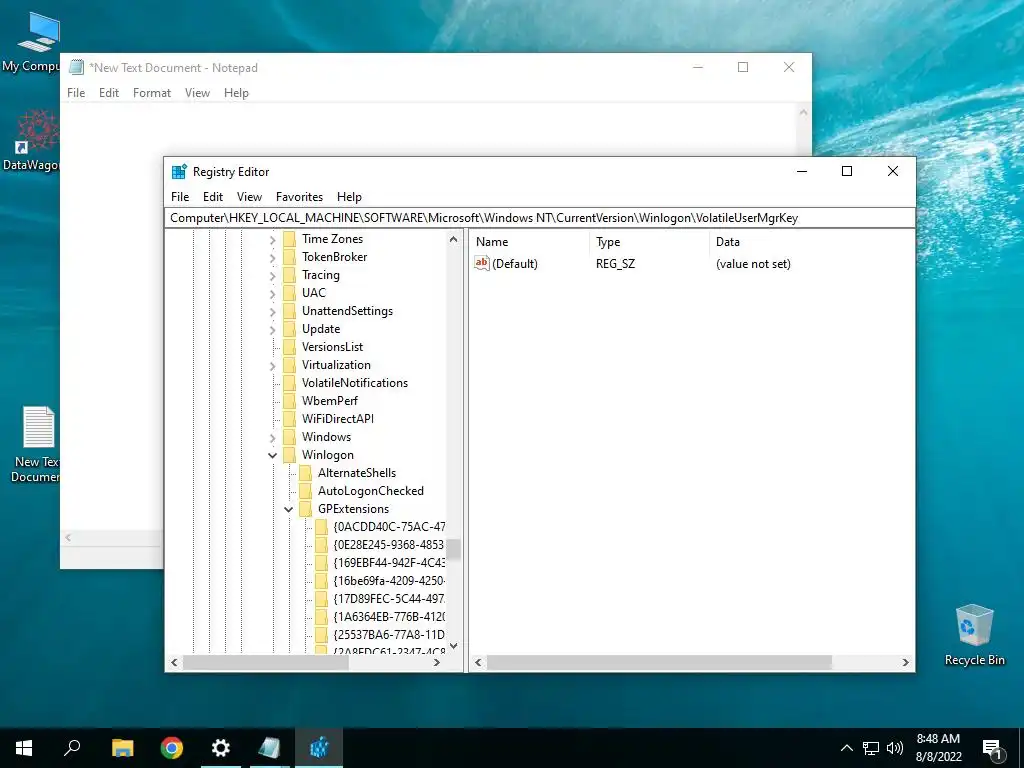Expand the Tracing key
Image resolution: width=1024 pixels, height=768 pixels.
point(272,276)
